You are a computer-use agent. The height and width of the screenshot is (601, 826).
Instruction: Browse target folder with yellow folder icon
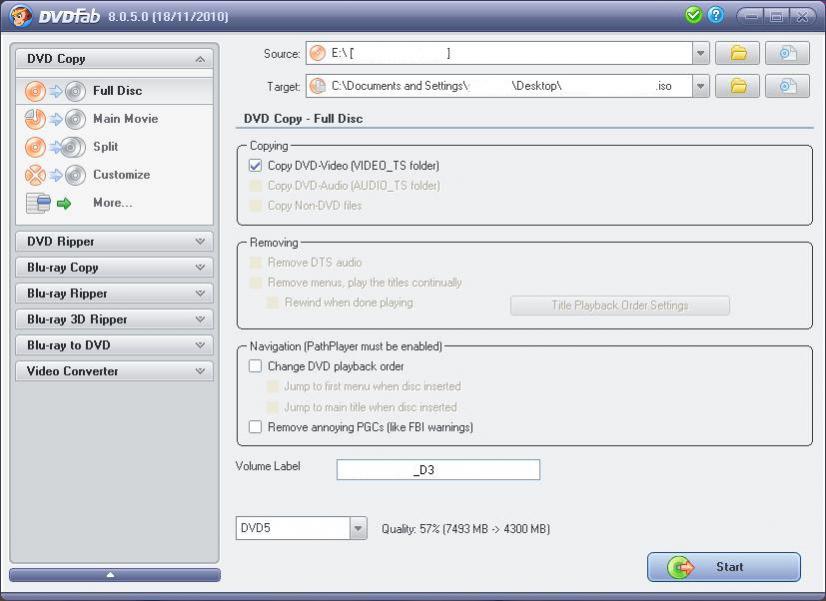738,86
